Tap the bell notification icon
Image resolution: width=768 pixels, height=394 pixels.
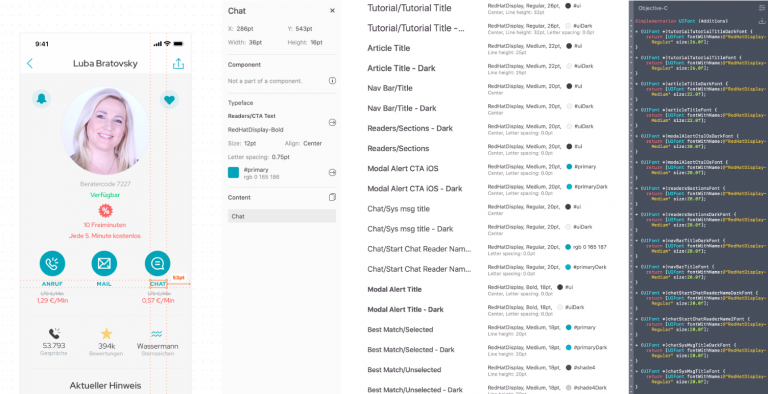coord(42,99)
